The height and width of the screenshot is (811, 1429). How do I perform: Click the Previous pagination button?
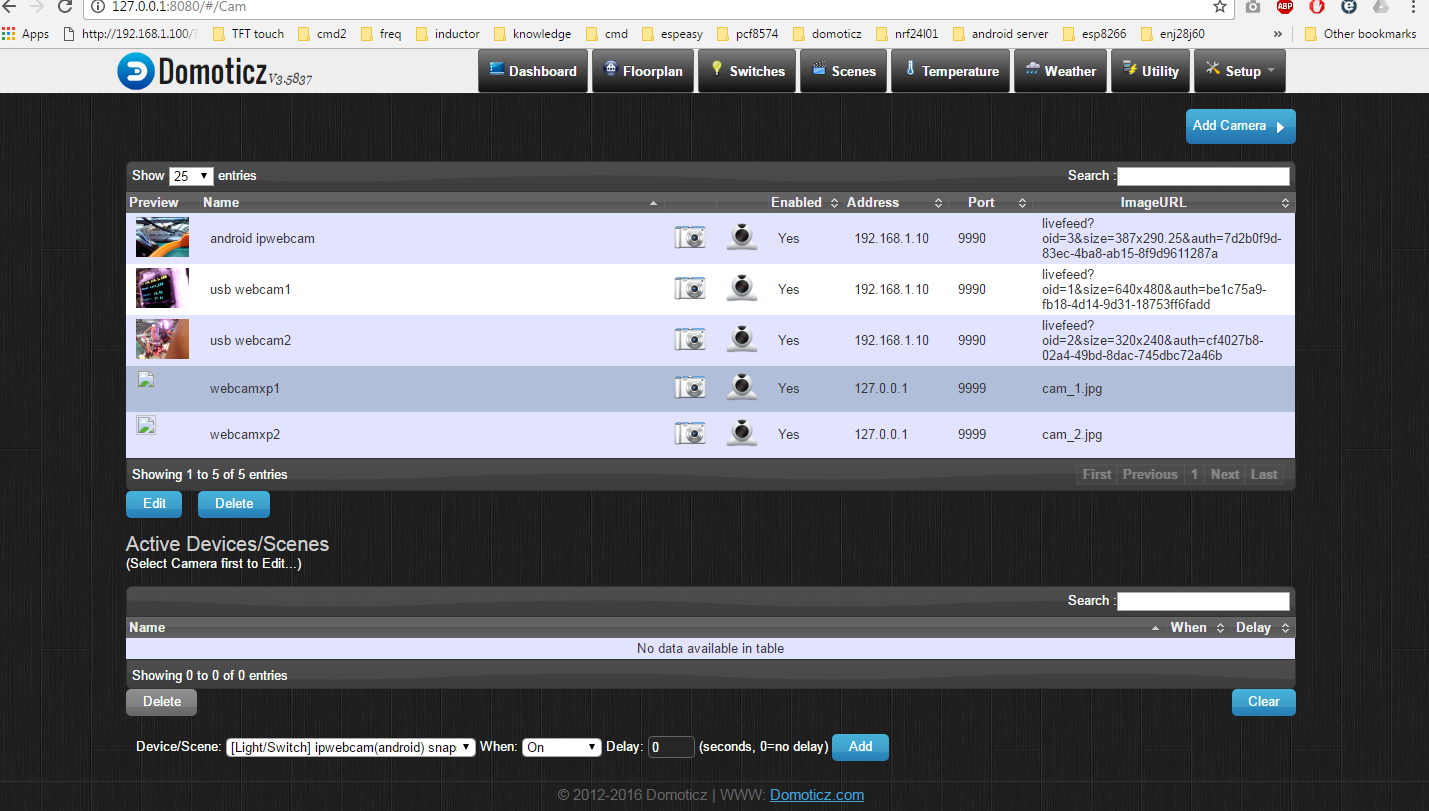[1150, 474]
